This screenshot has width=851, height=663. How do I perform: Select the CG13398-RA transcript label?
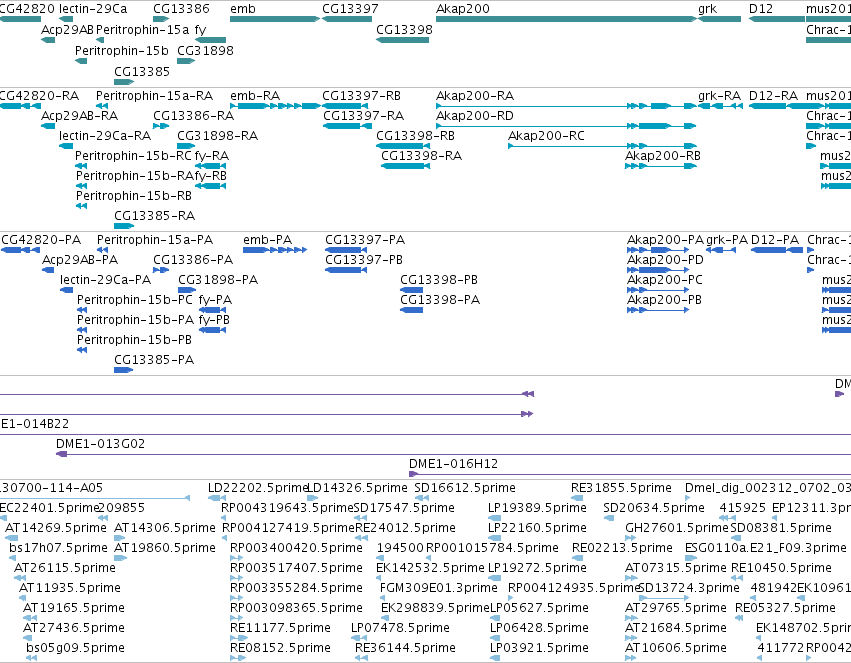tap(421, 156)
